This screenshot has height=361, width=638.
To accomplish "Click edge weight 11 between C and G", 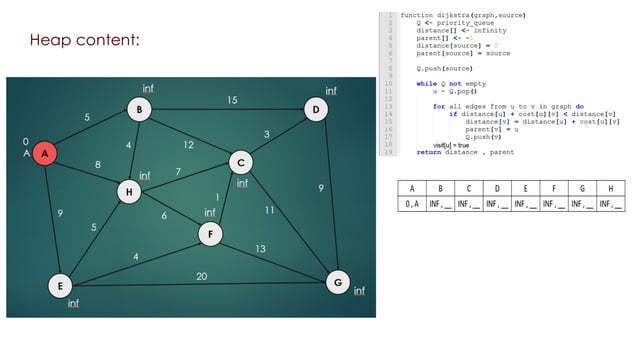I will (x=269, y=210).
